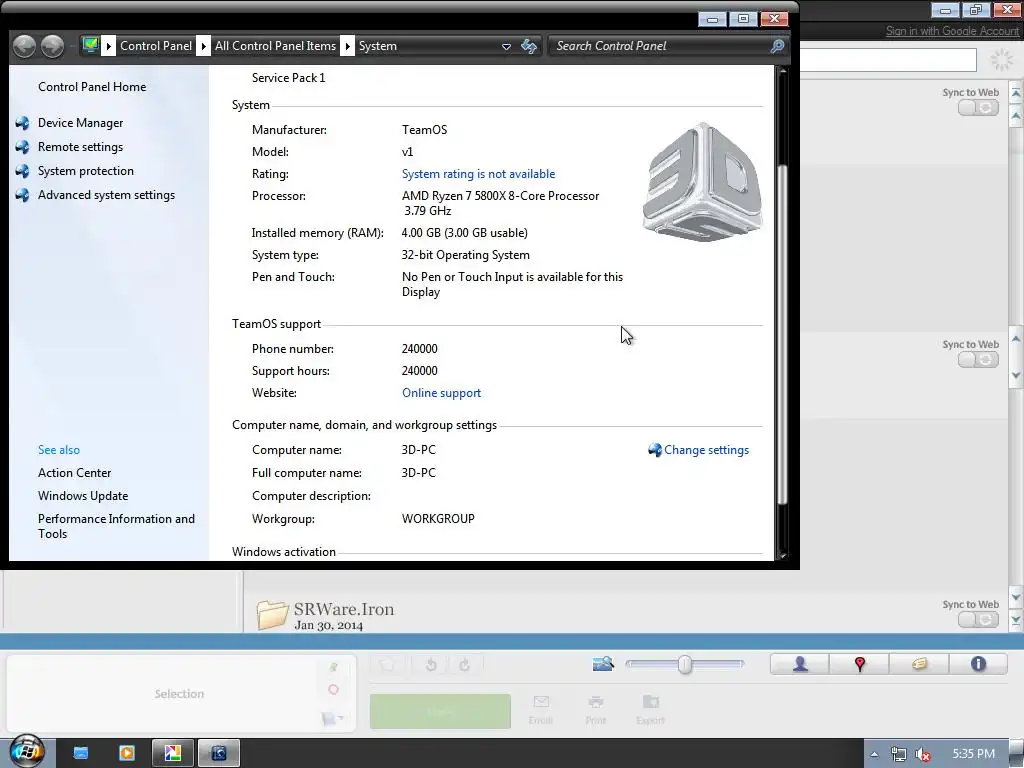Expand the arrow after Control Panel breadcrumb
The width and height of the screenshot is (1024, 768).
click(x=204, y=46)
